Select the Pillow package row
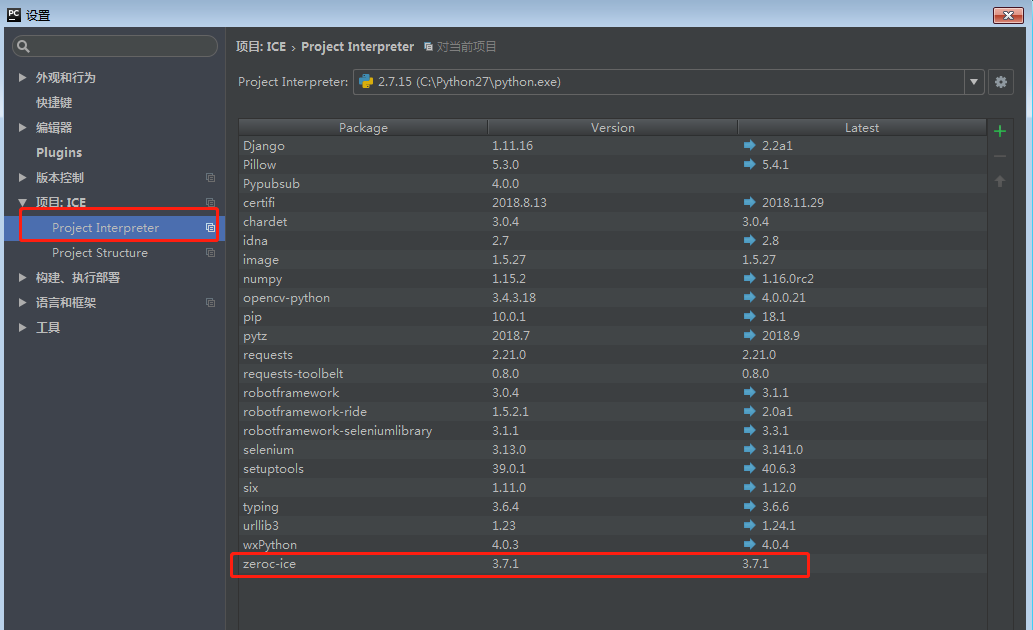The width and height of the screenshot is (1033, 630). pos(613,165)
